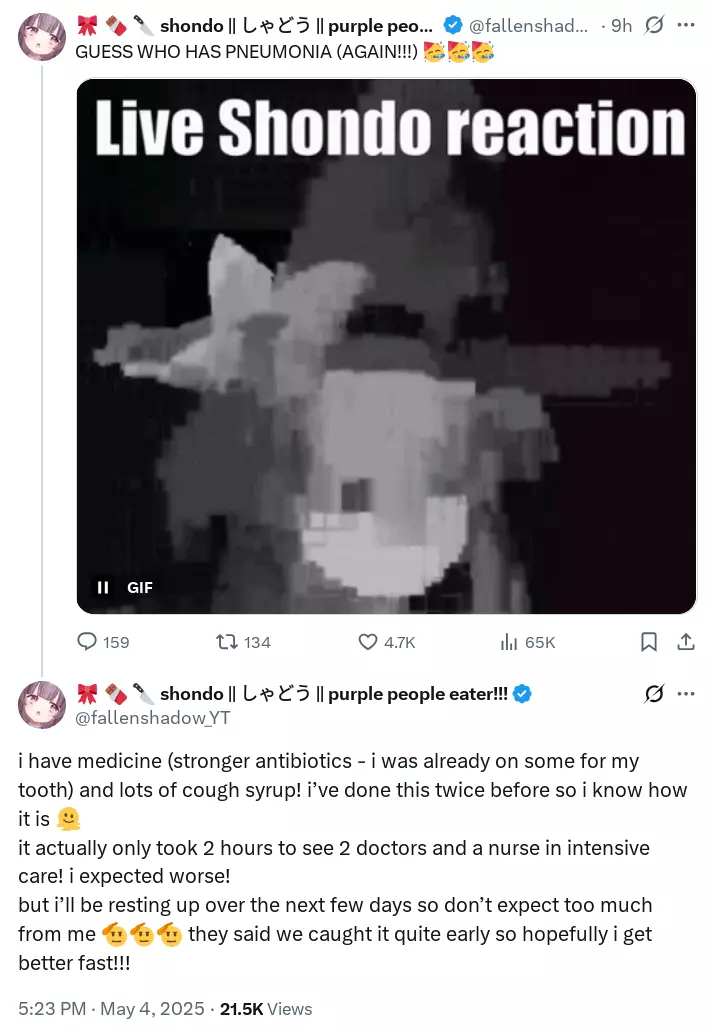Click the 5:23 PM May 4, 2025 timestamp
Screen dimensions: 714x1030
tap(111, 1008)
